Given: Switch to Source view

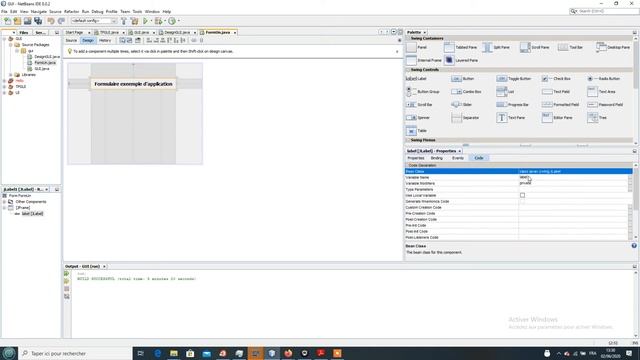Looking at the screenshot, I should point(71,40).
